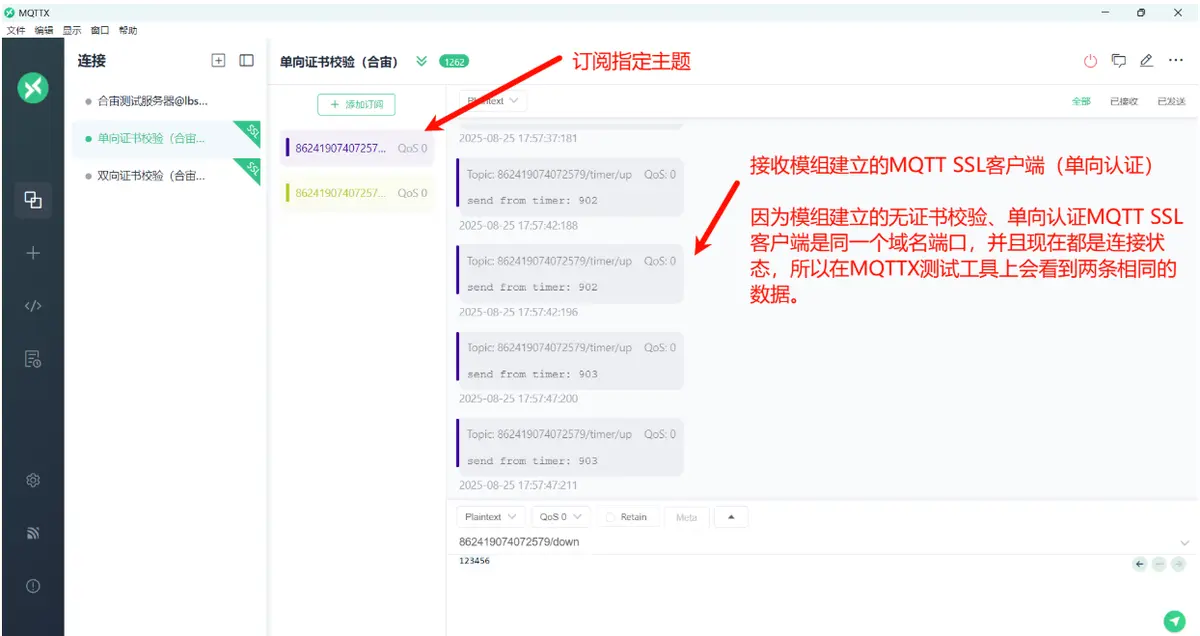Click the new connection plus-box icon beside 连接

pyautogui.click(x=219, y=60)
